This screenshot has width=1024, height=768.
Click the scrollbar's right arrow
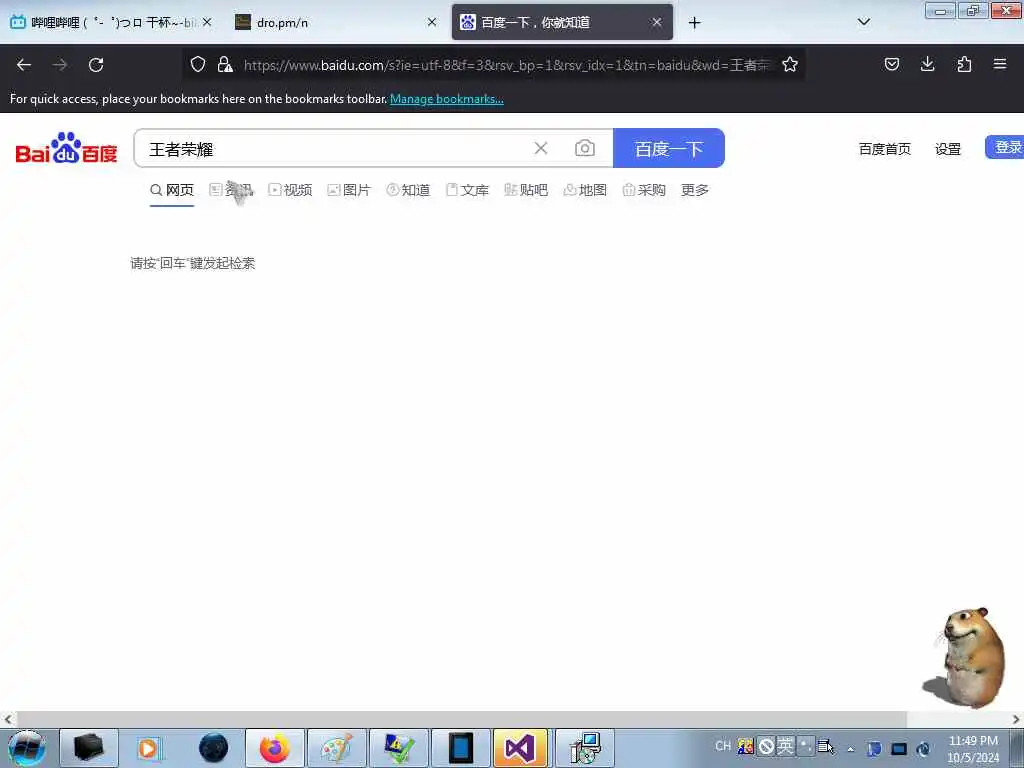(x=1016, y=720)
